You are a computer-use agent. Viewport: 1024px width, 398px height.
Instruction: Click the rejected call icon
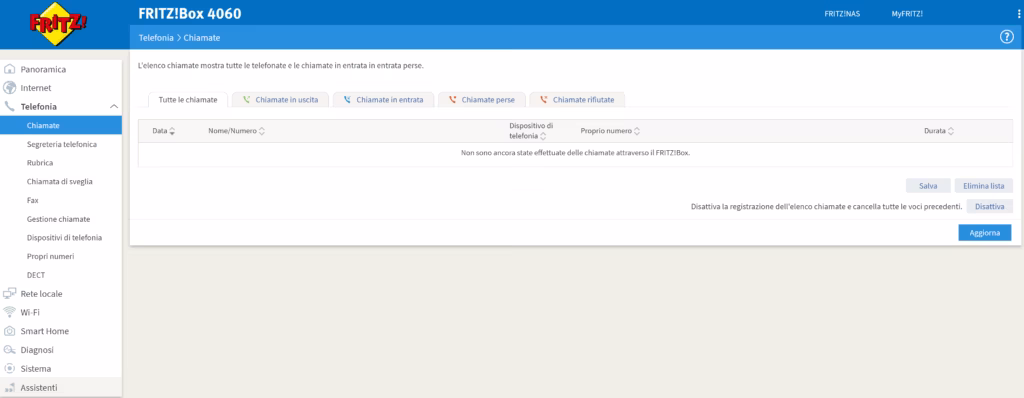(544, 100)
